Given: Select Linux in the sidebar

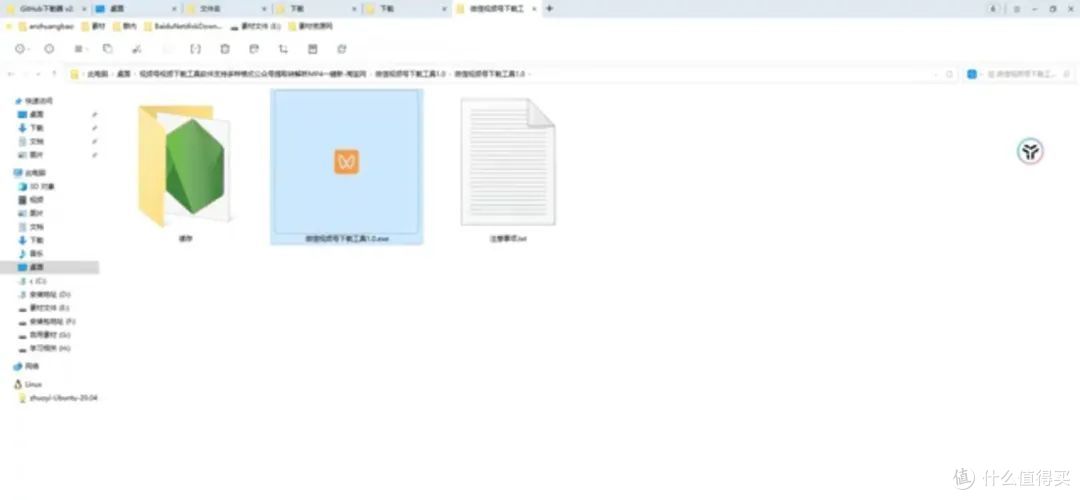Looking at the screenshot, I should 33,384.
